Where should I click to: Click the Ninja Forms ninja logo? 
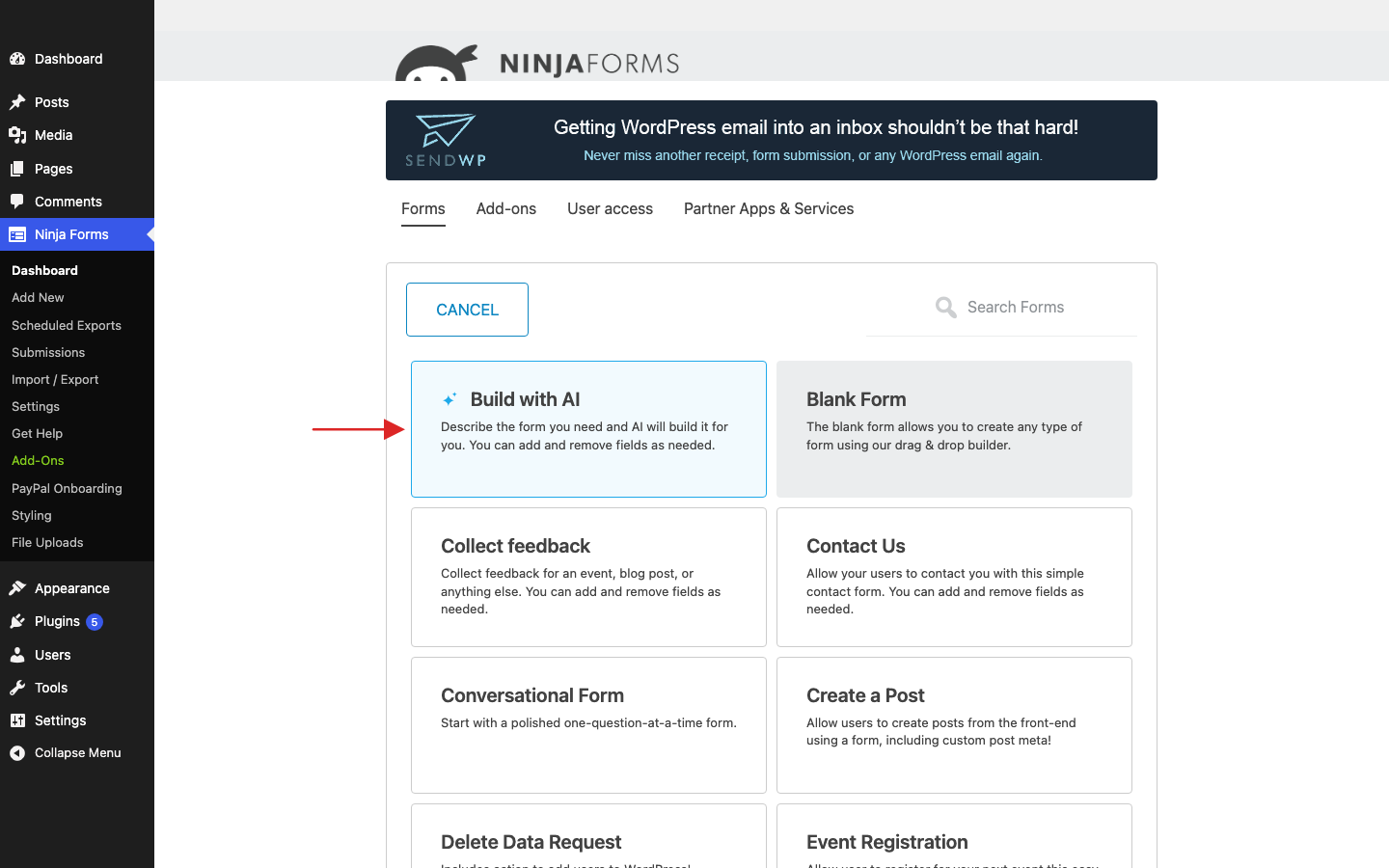[x=437, y=63]
